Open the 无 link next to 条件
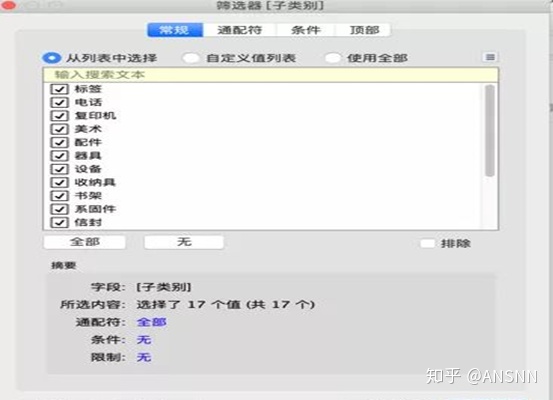 click(x=144, y=340)
